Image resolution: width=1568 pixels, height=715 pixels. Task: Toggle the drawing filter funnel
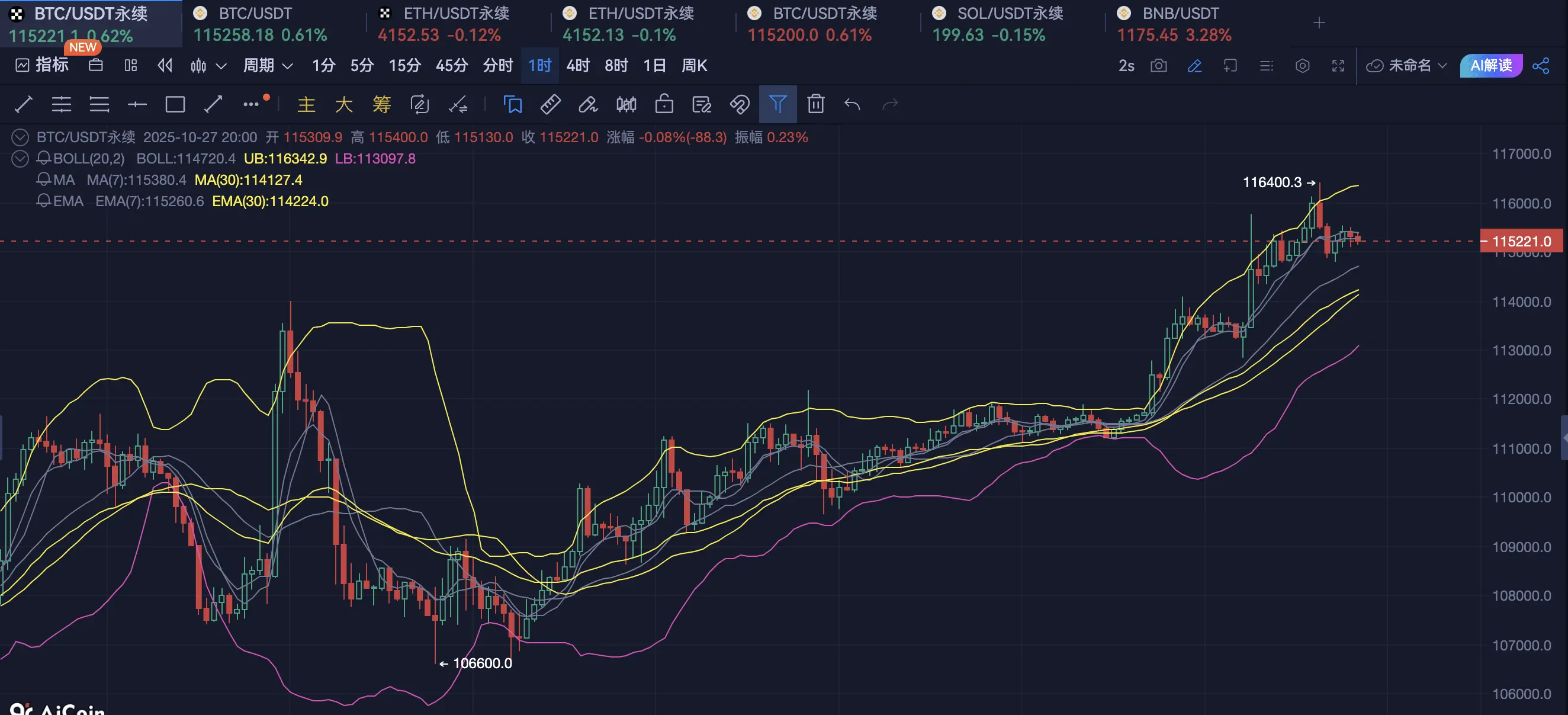point(777,104)
